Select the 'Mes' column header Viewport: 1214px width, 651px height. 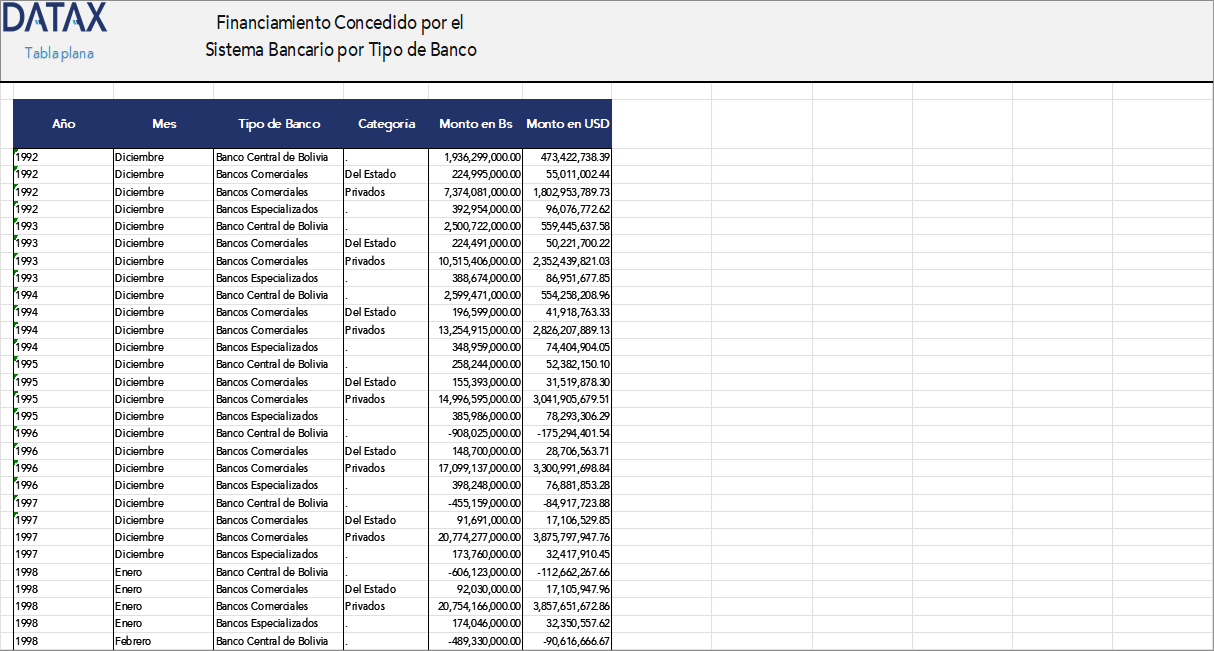click(x=163, y=123)
